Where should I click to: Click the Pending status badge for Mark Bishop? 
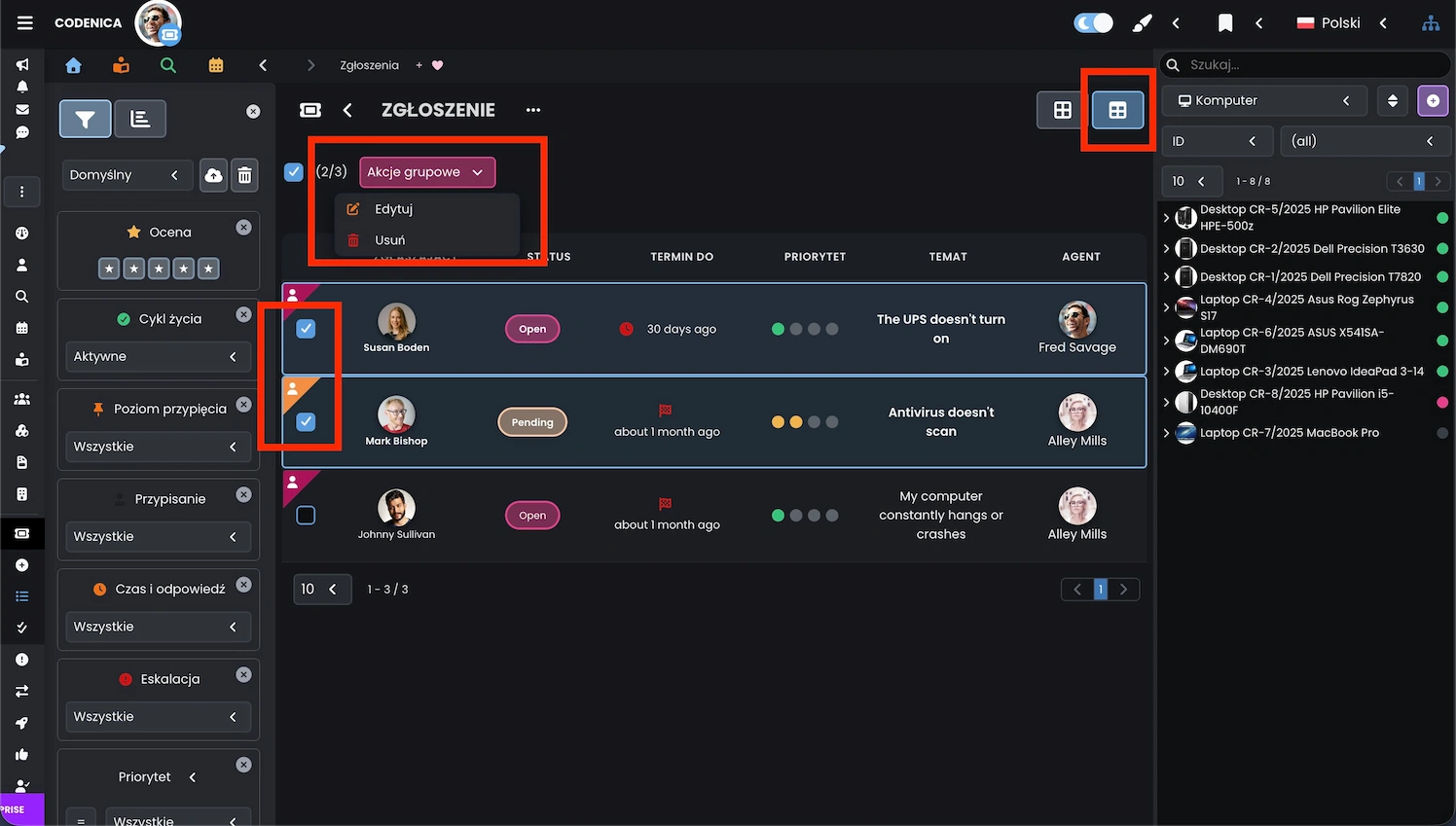(x=532, y=422)
